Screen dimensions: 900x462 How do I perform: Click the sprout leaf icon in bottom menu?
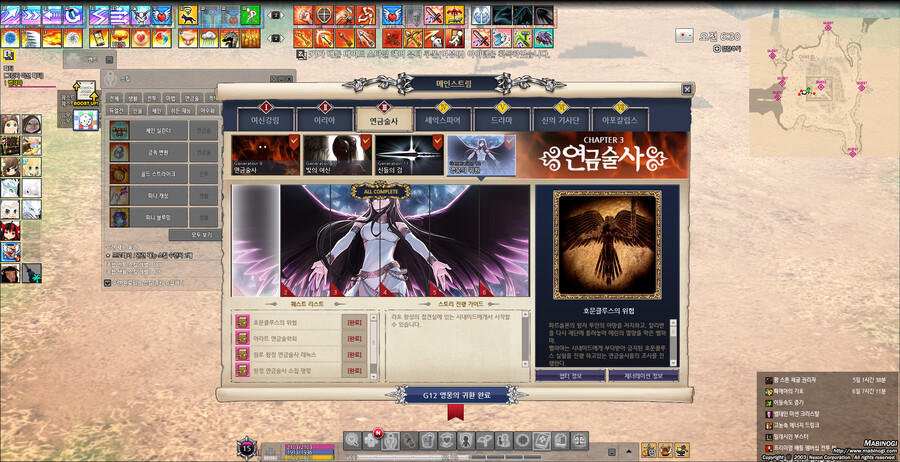pos(485,440)
